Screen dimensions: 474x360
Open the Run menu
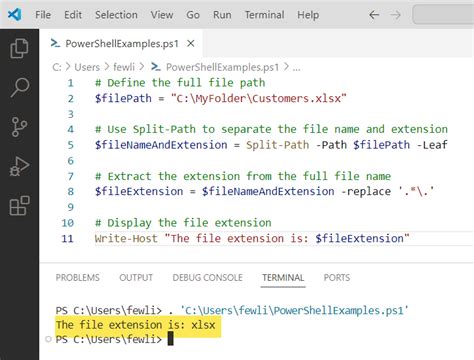(222, 15)
